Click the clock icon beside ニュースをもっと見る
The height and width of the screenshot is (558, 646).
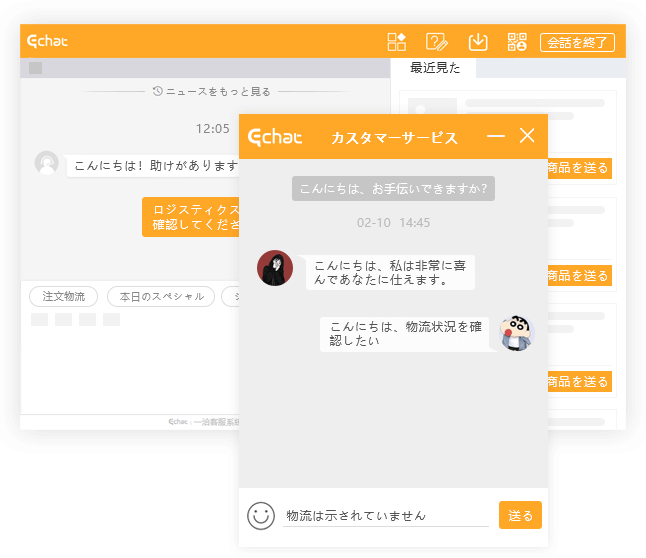click(158, 91)
